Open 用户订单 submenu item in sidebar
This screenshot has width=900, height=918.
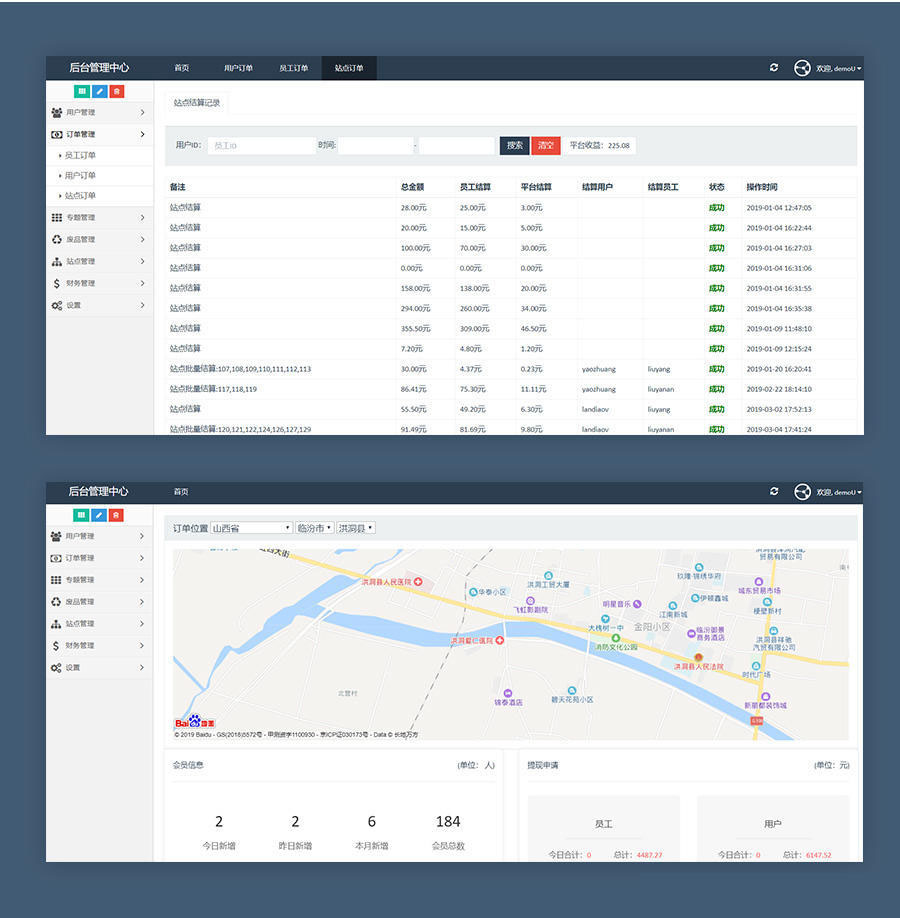80,176
